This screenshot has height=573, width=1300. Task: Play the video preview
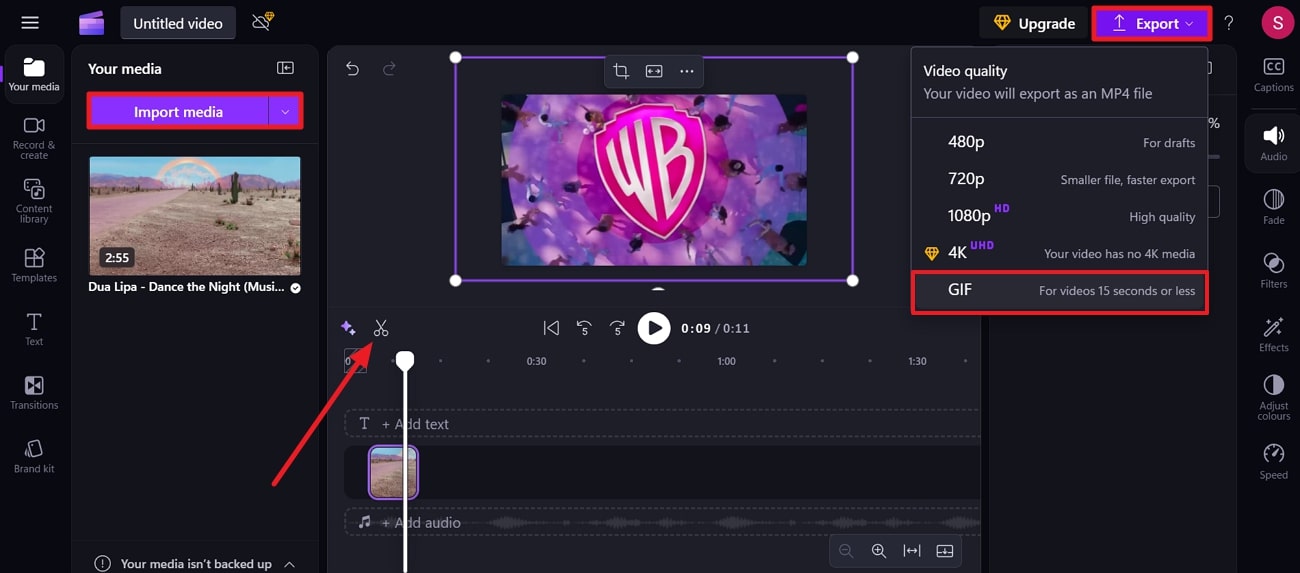(654, 328)
